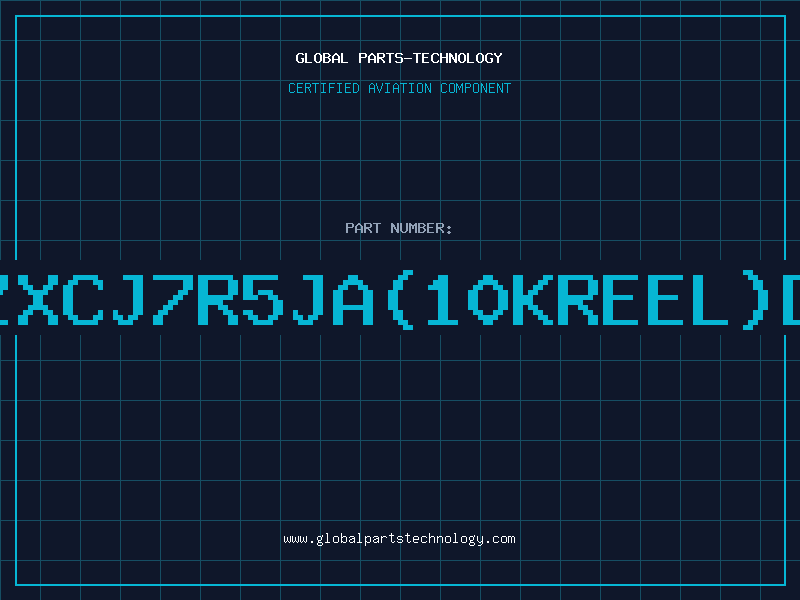Click the PART NUMBER: label

(399, 228)
